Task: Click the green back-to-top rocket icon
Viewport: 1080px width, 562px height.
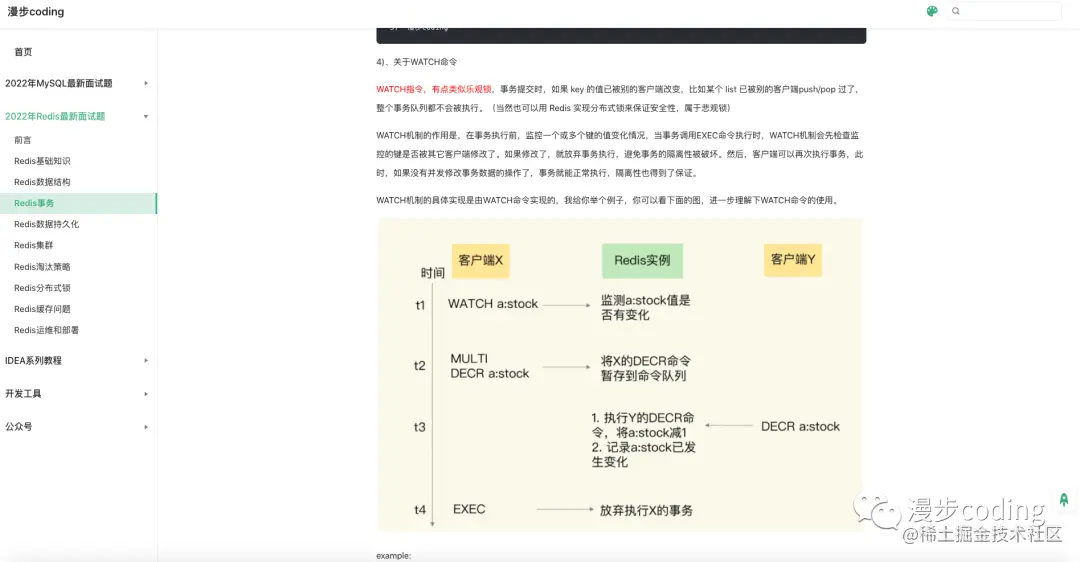Action: point(1063,500)
